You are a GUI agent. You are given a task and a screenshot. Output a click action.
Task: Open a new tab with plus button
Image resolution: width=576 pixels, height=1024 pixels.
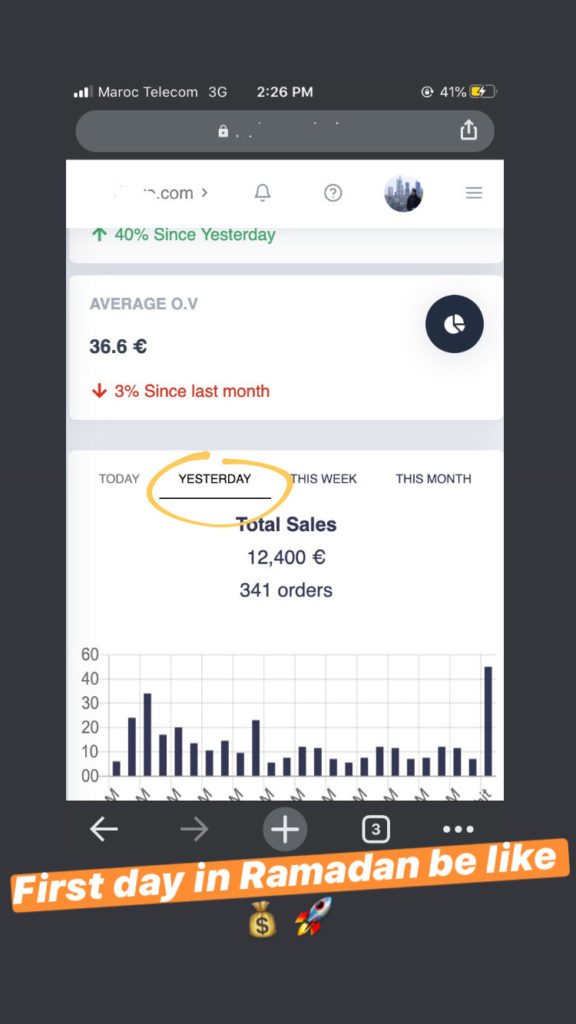point(285,829)
